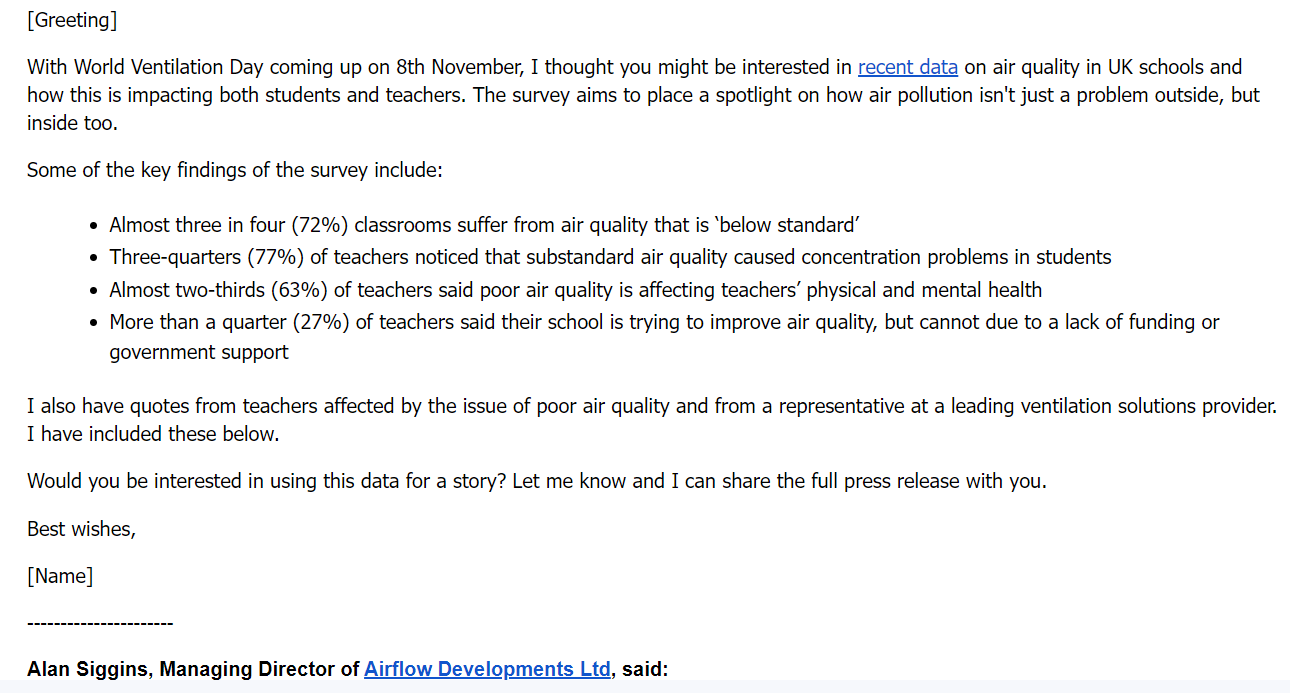Open the 'recent data' hyperlink

click(x=907, y=68)
